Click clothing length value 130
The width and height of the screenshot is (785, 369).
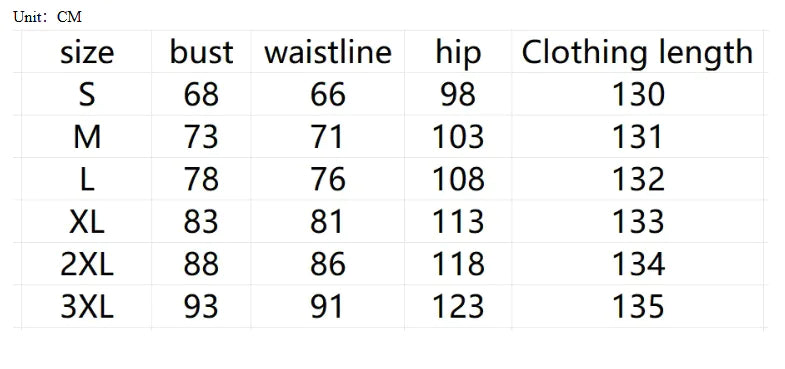(x=638, y=94)
